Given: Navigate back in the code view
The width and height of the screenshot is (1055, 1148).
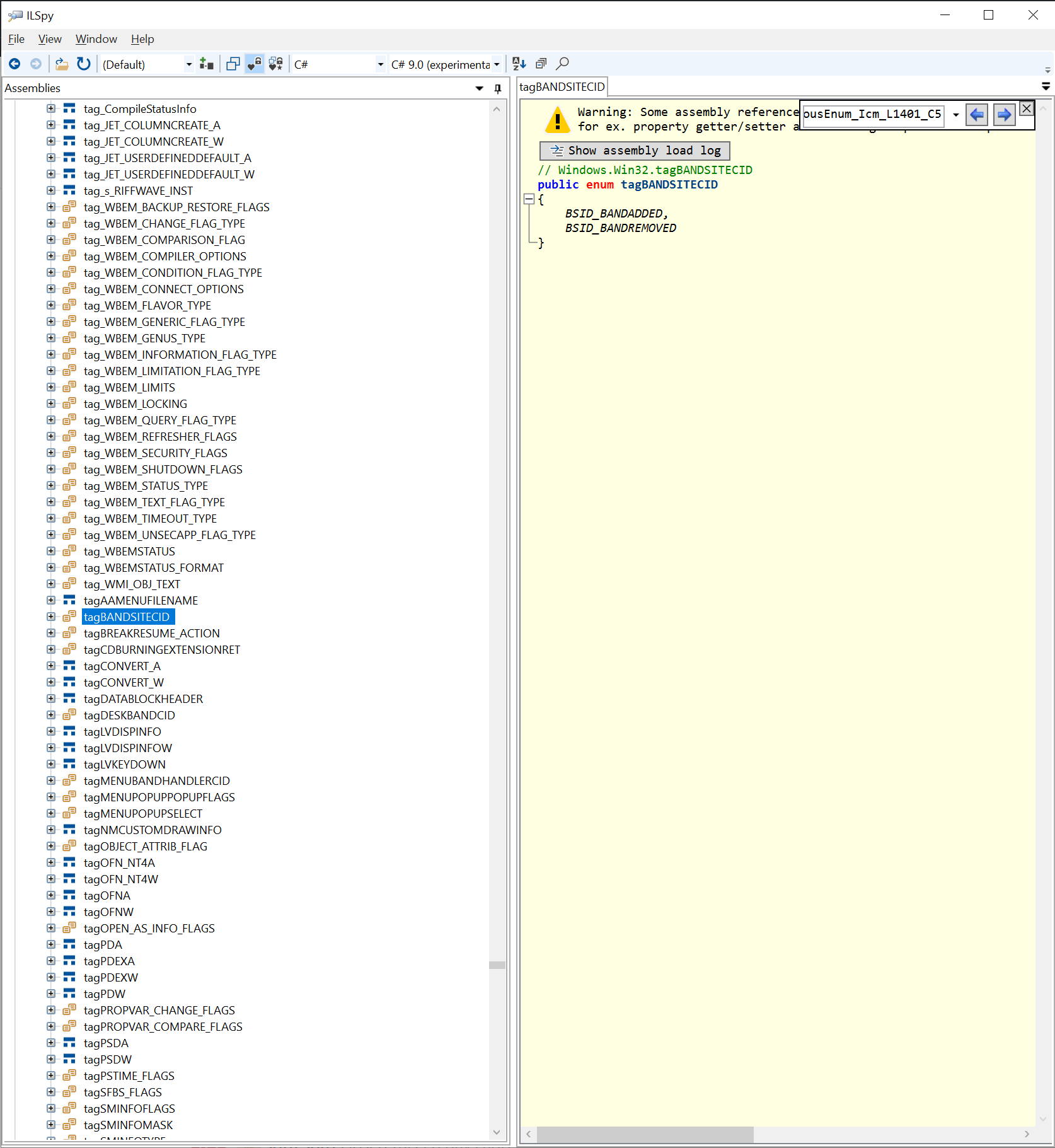Looking at the screenshot, I should point(14,64).
